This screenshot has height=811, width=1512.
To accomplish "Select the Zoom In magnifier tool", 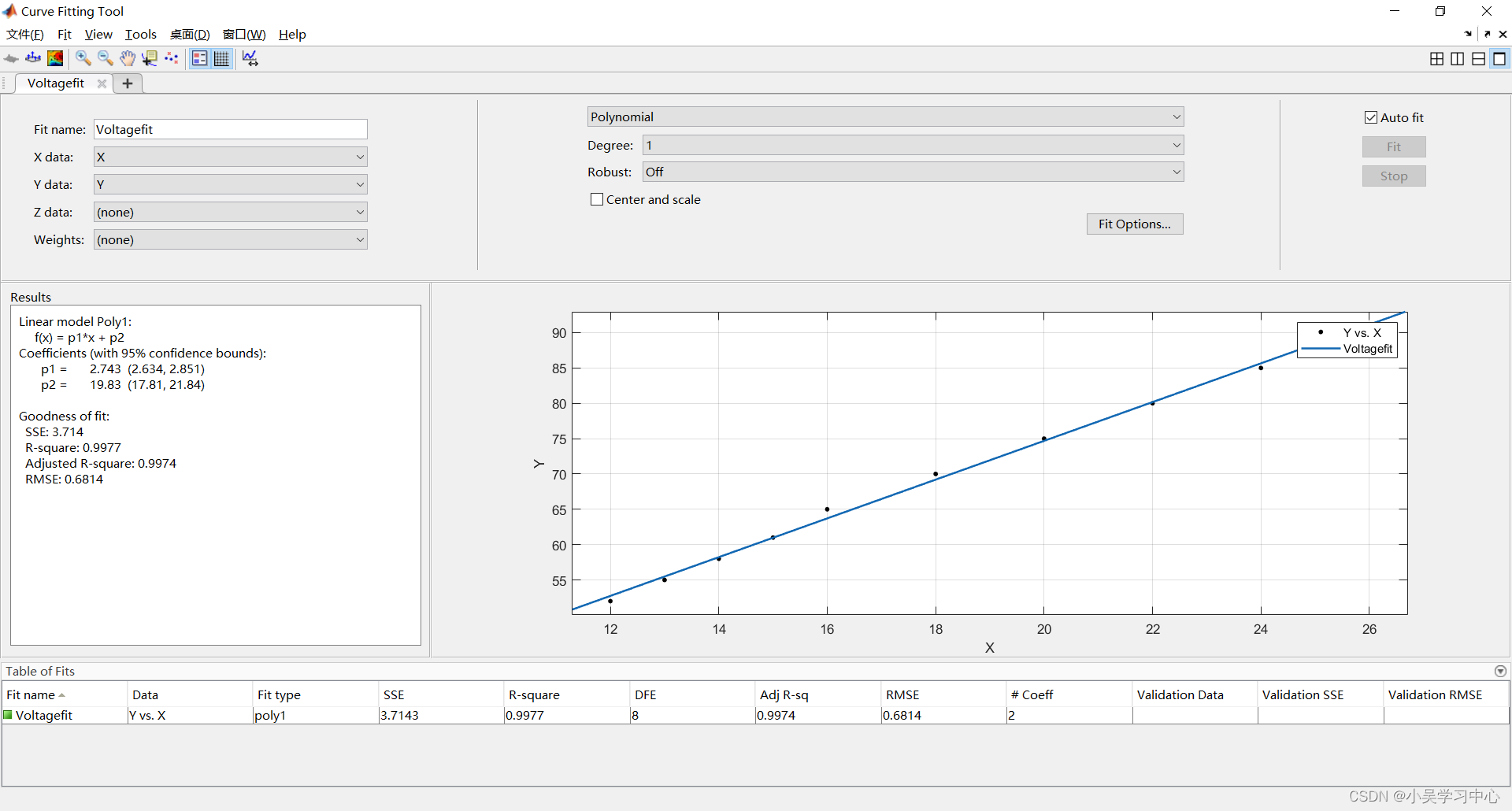I will click(x=83, y=58).
